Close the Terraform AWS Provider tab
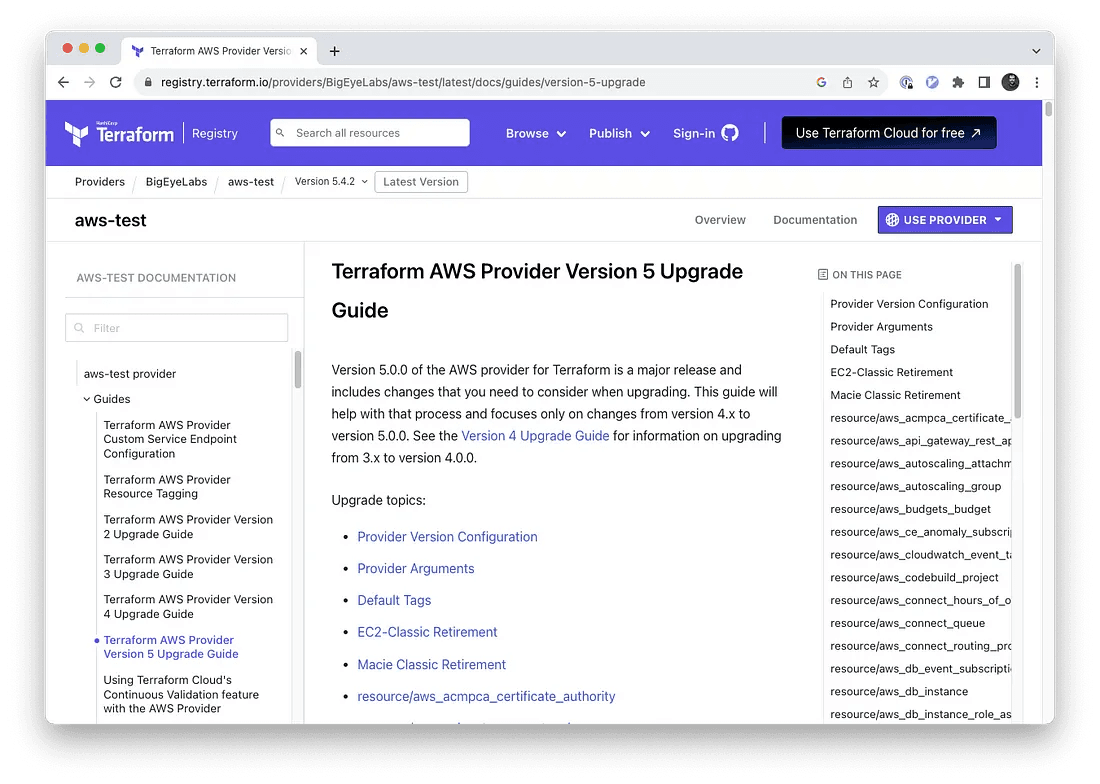Viewport: 1100px width, 784px height. point(304,51)
